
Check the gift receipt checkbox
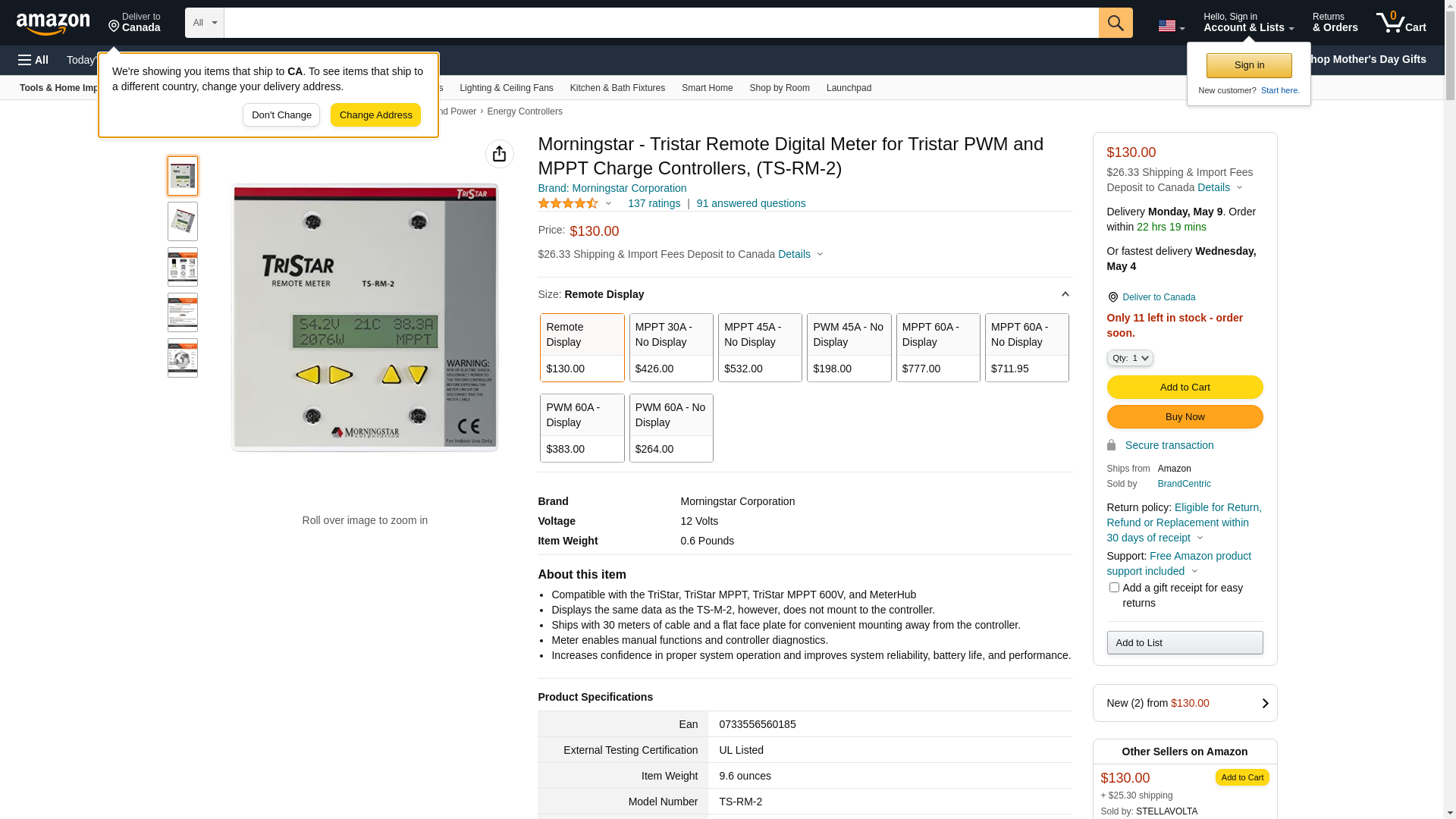1114,588
